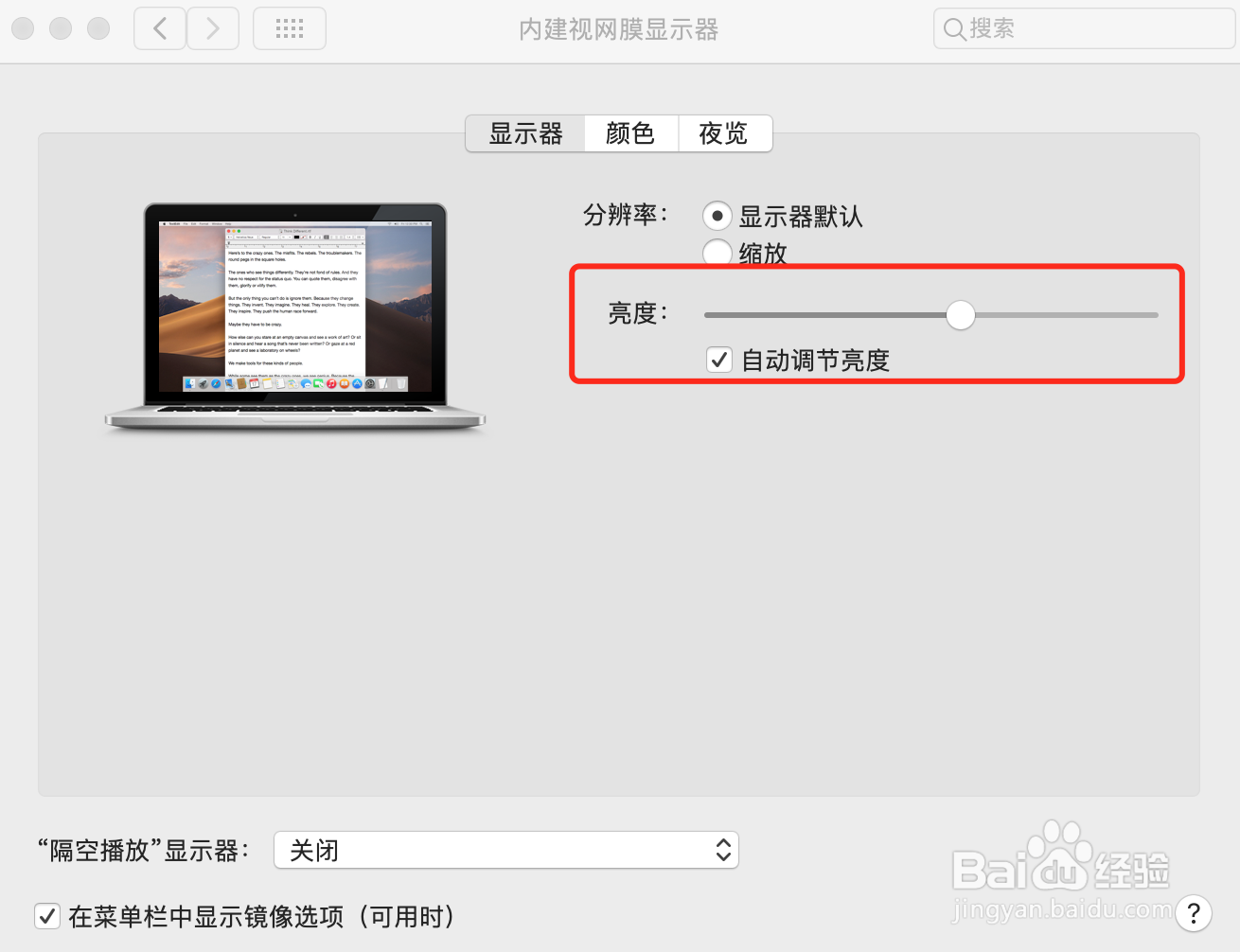Go forward with the right chevron button
The height and width of the screenshot is (952, 1240).
[213, 28]
